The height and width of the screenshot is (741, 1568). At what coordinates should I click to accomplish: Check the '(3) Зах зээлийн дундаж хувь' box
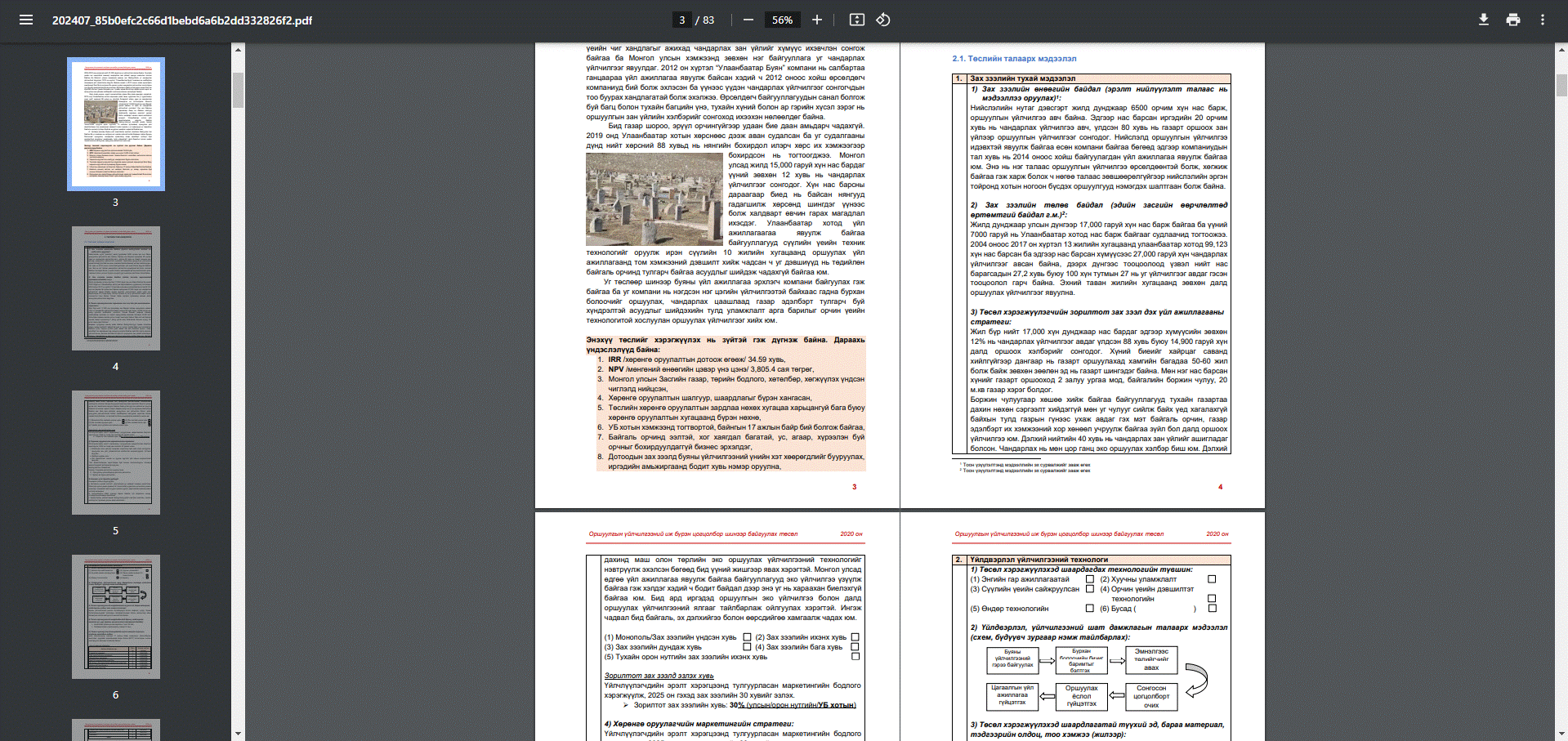coord(747,647)
